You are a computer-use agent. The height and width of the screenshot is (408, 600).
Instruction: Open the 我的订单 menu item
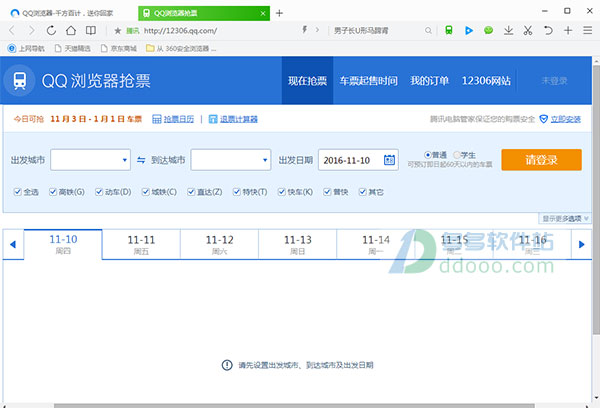point(429,81)
